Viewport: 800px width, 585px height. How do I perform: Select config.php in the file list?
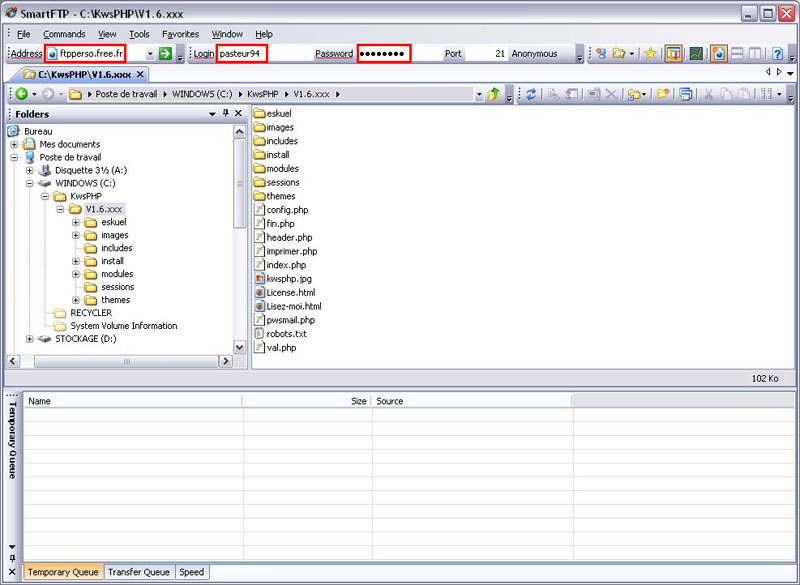287,210
